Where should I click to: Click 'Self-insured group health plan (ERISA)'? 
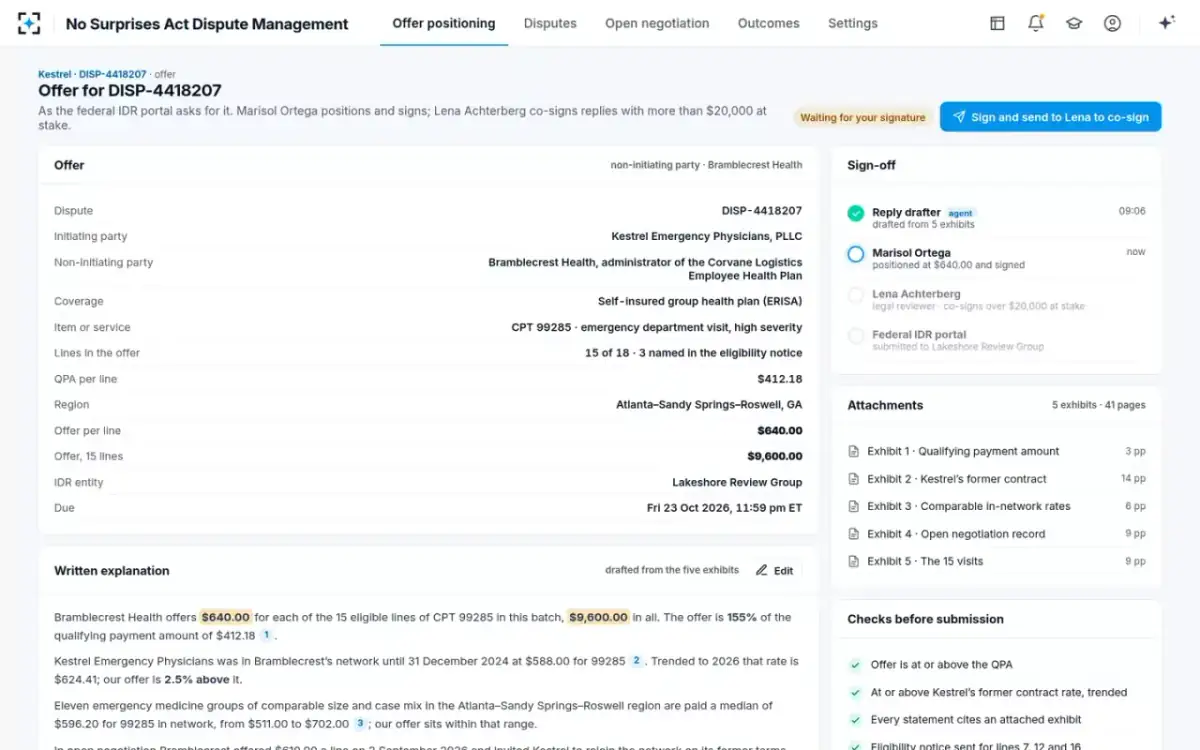click(x=700, y=301)
